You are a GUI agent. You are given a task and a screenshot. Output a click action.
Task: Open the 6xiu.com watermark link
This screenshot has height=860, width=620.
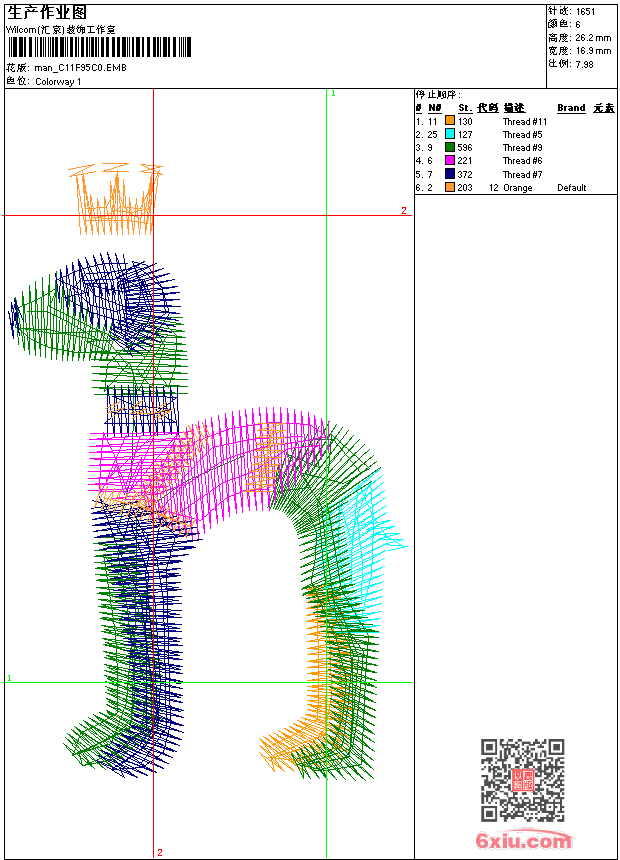[523, 841]
